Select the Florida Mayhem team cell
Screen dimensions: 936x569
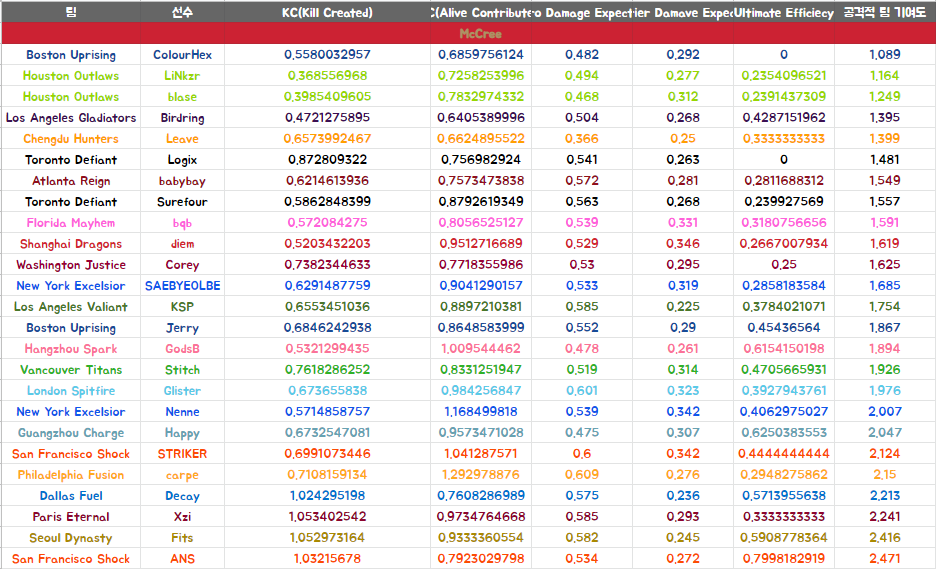coord(71,223)
